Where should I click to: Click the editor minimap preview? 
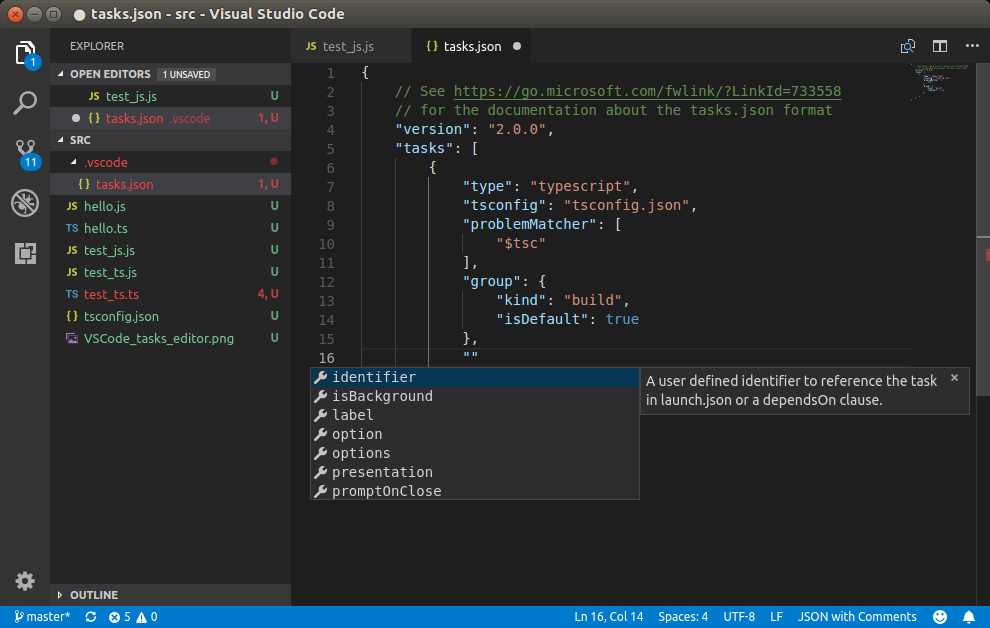(x=941, y=82)
